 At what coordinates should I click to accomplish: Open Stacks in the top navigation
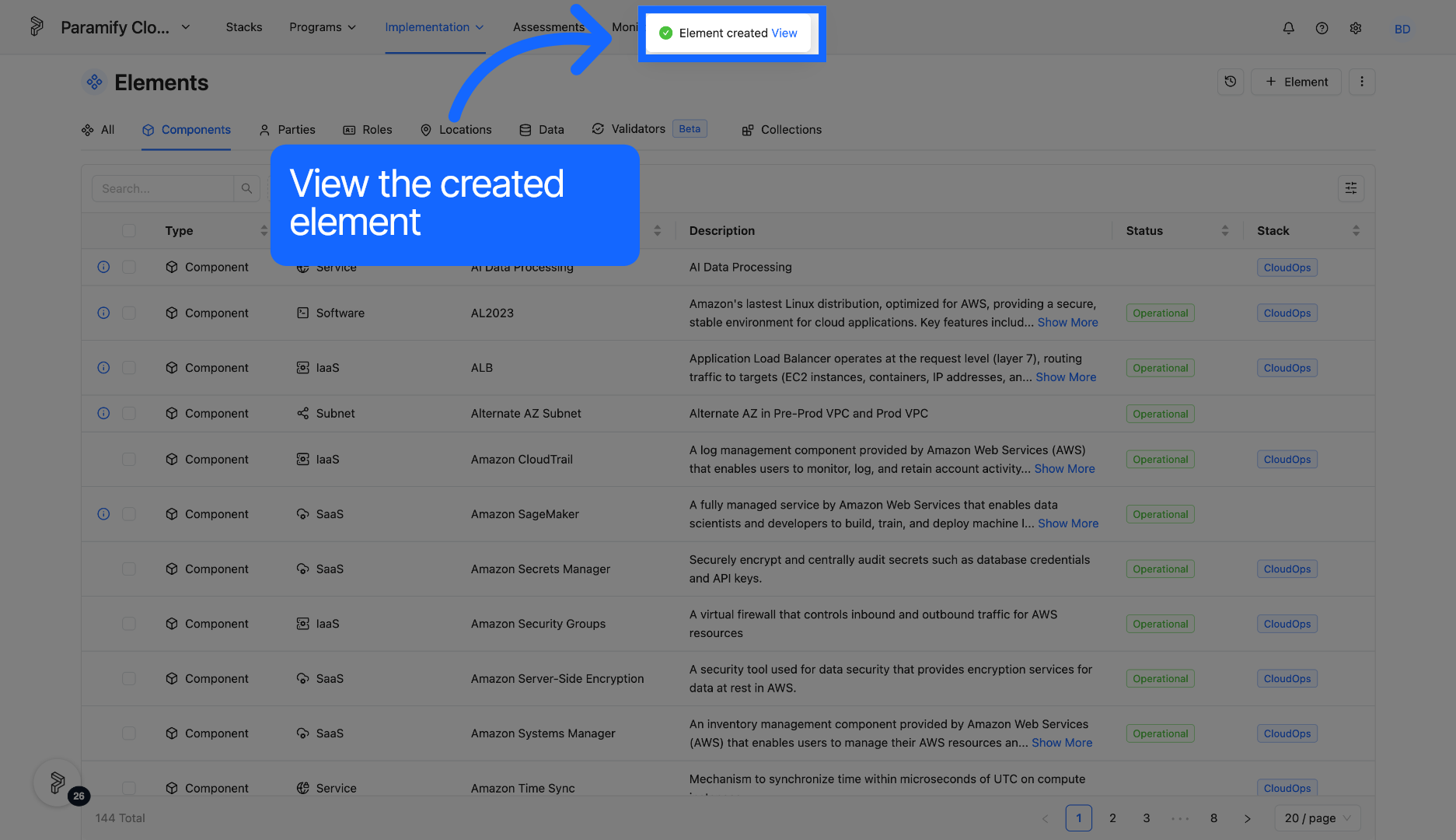pyautogui.click(x=244, y=27)
